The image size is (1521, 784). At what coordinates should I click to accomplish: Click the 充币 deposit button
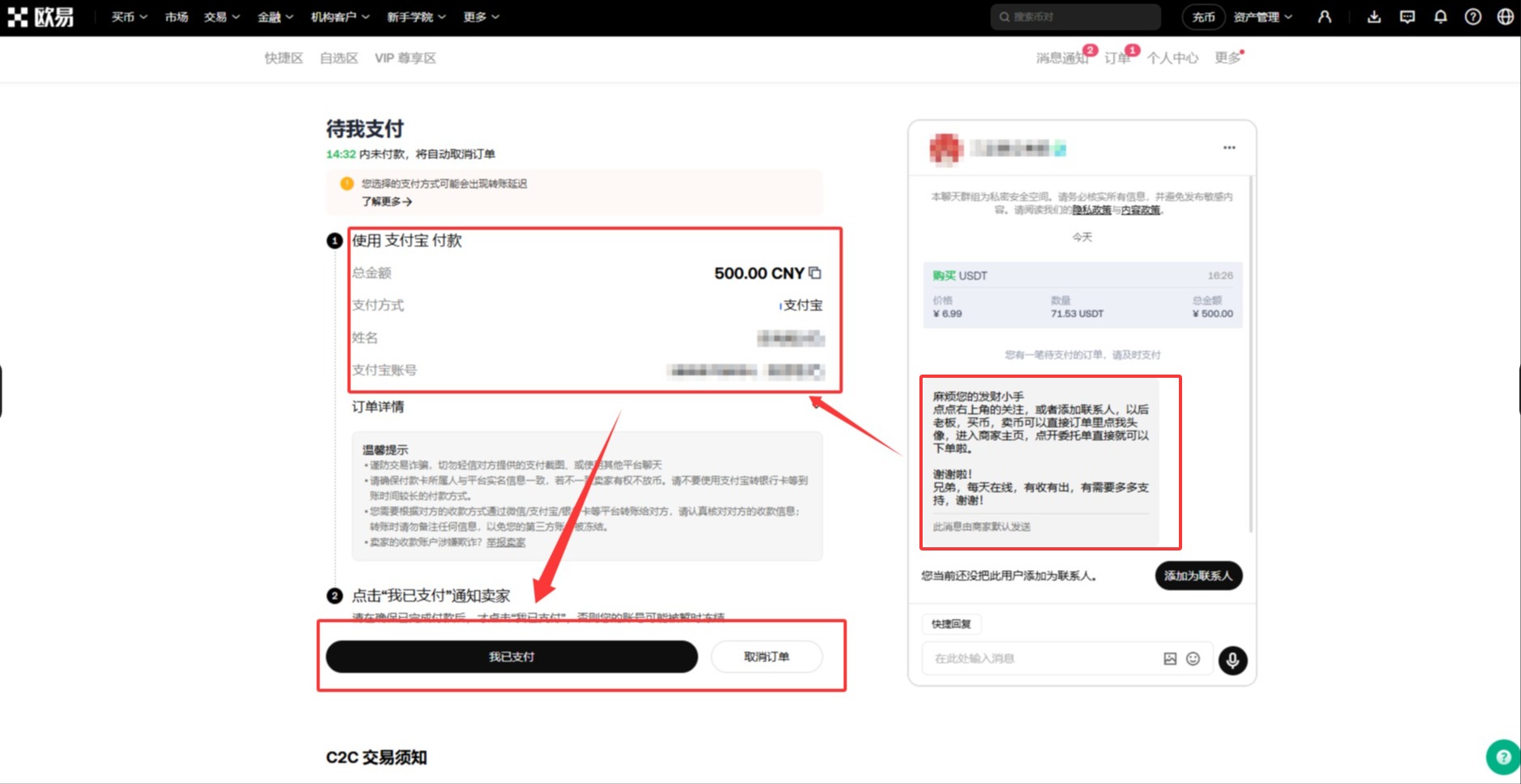pyautogui.click(x=1203, y=17)
